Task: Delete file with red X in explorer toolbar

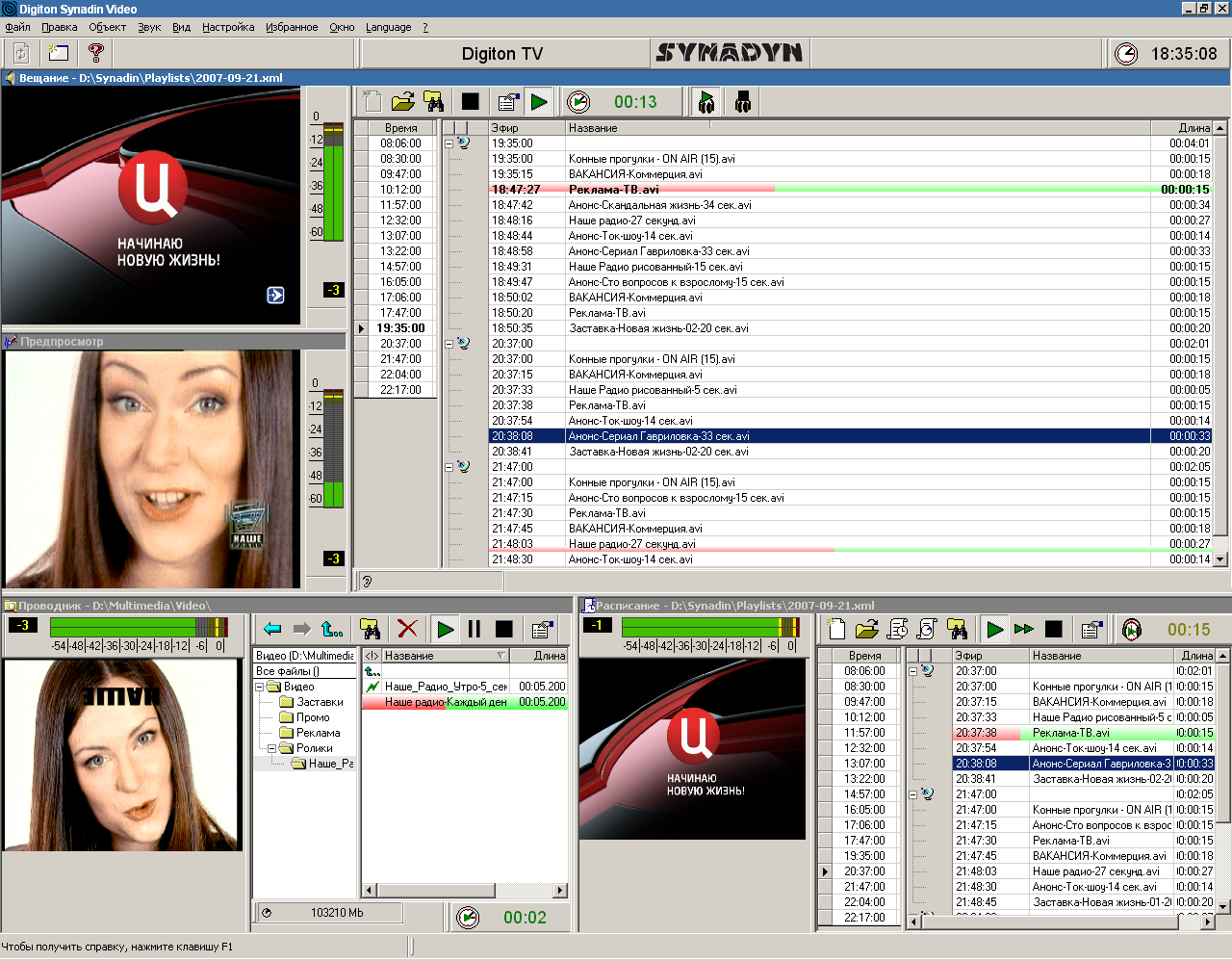Action: coord(407,629)
